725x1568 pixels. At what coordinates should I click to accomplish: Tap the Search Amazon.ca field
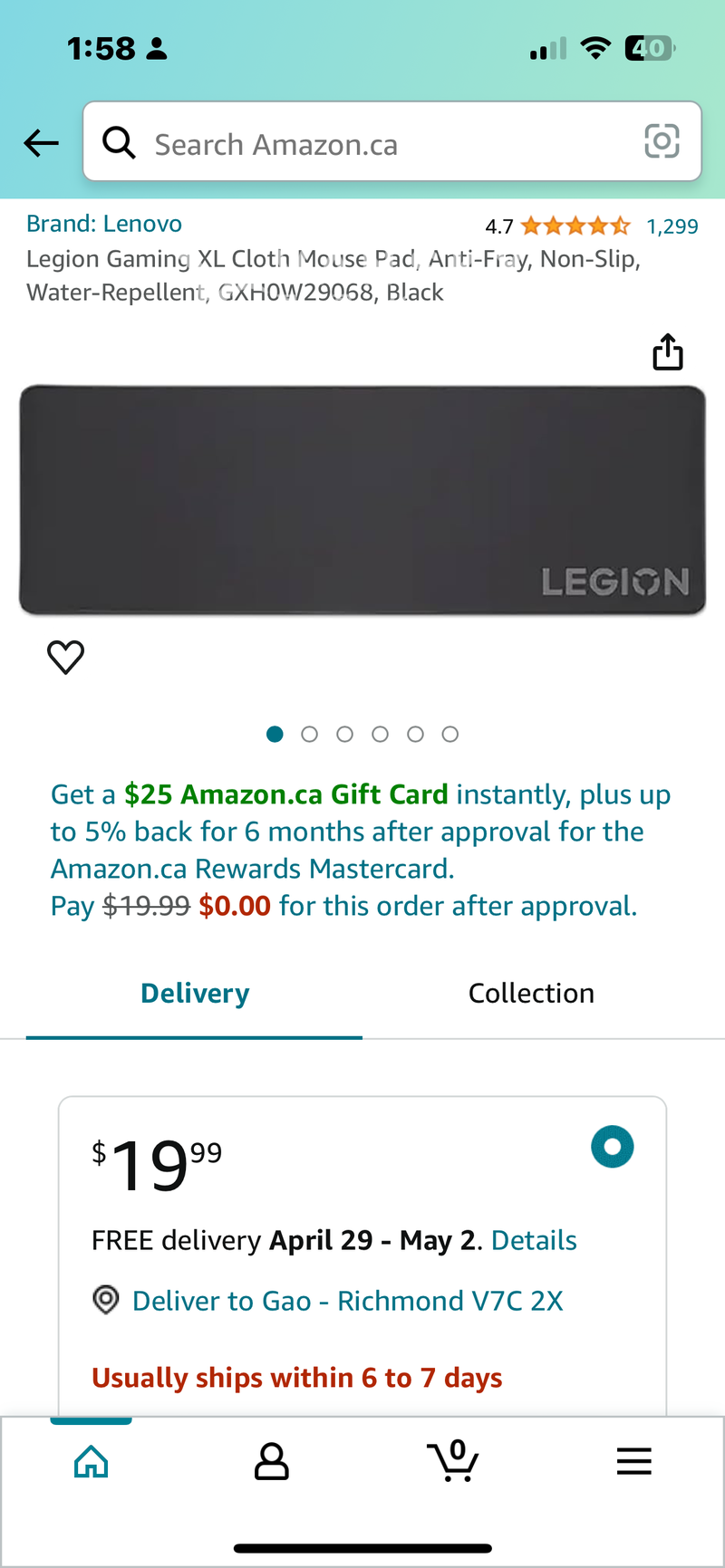click(x=381, y=143)
